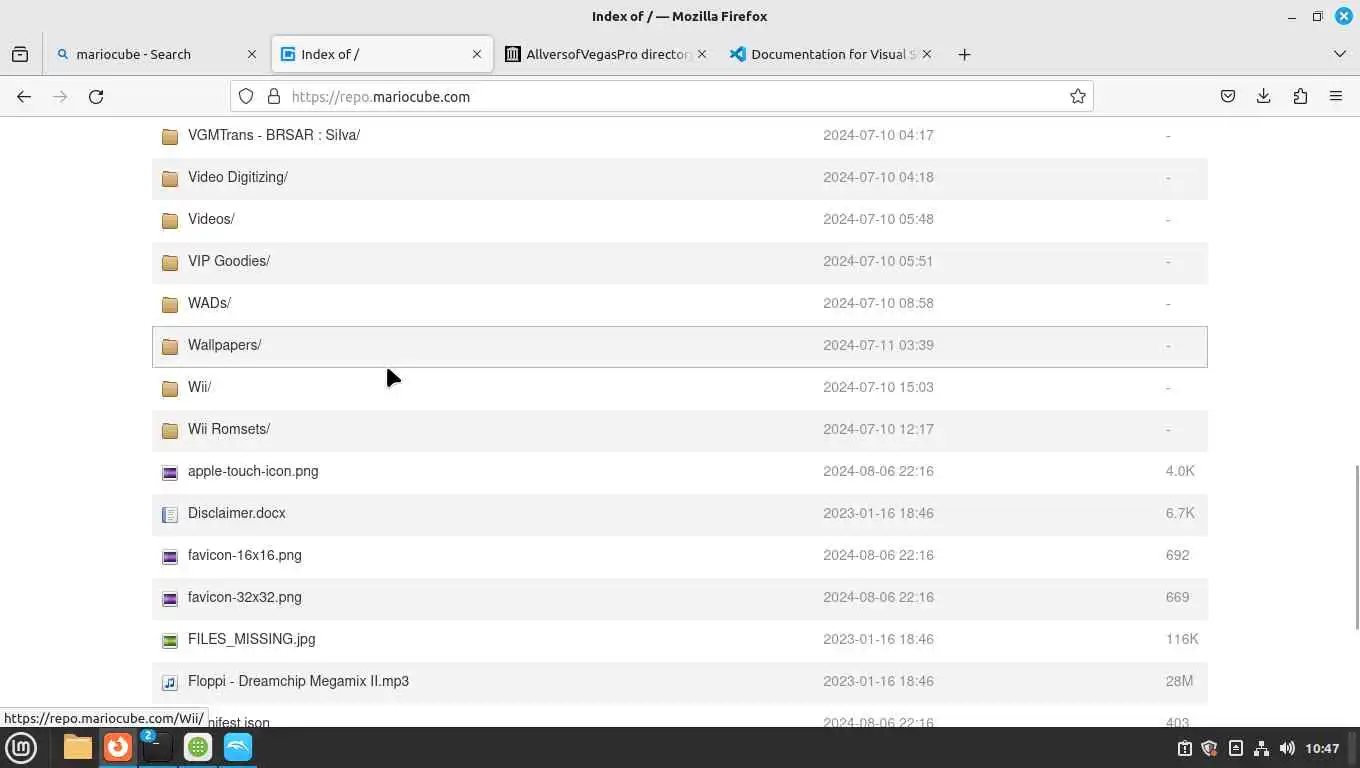The width and height of the screenshot is (1360, 768).
Task: Open the Extensions puzzle icon
Action: pos(1300,96)
